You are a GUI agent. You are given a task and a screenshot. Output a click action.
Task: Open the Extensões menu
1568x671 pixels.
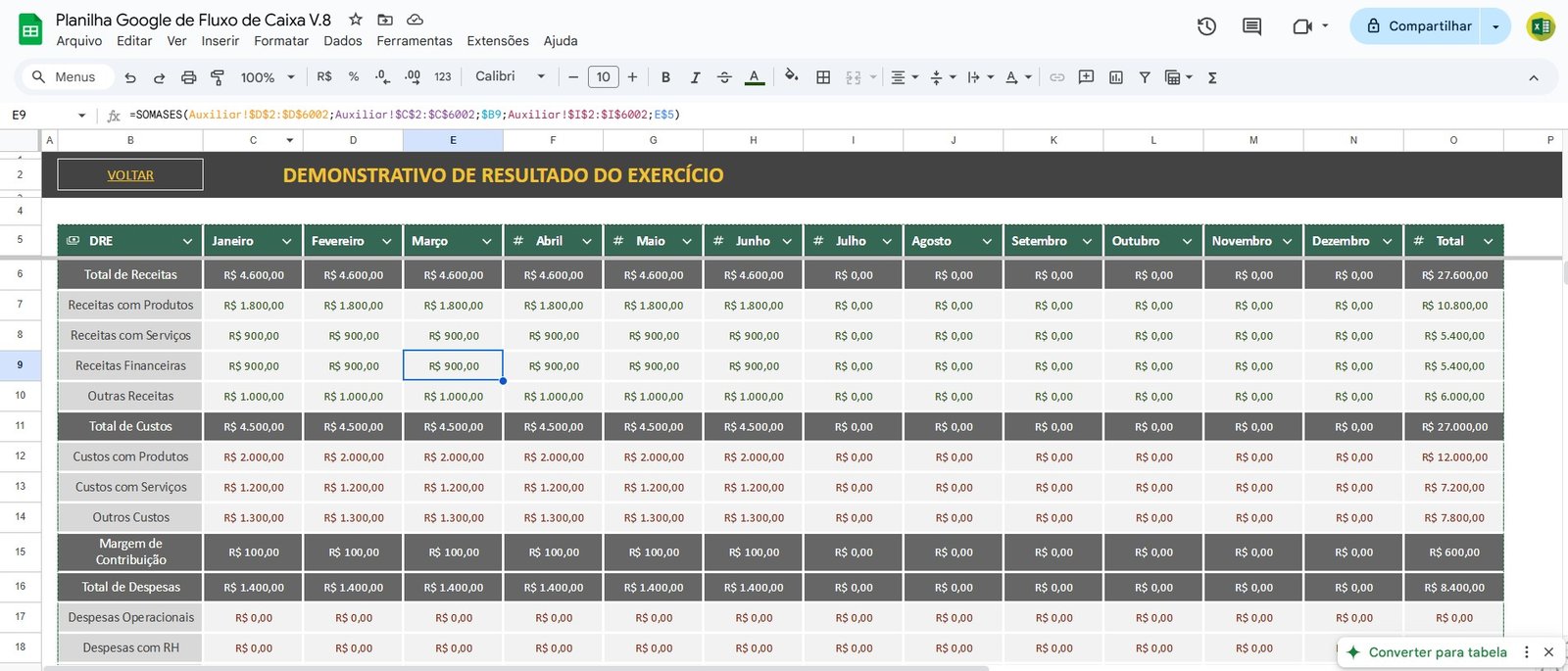(x=497, y=41)
